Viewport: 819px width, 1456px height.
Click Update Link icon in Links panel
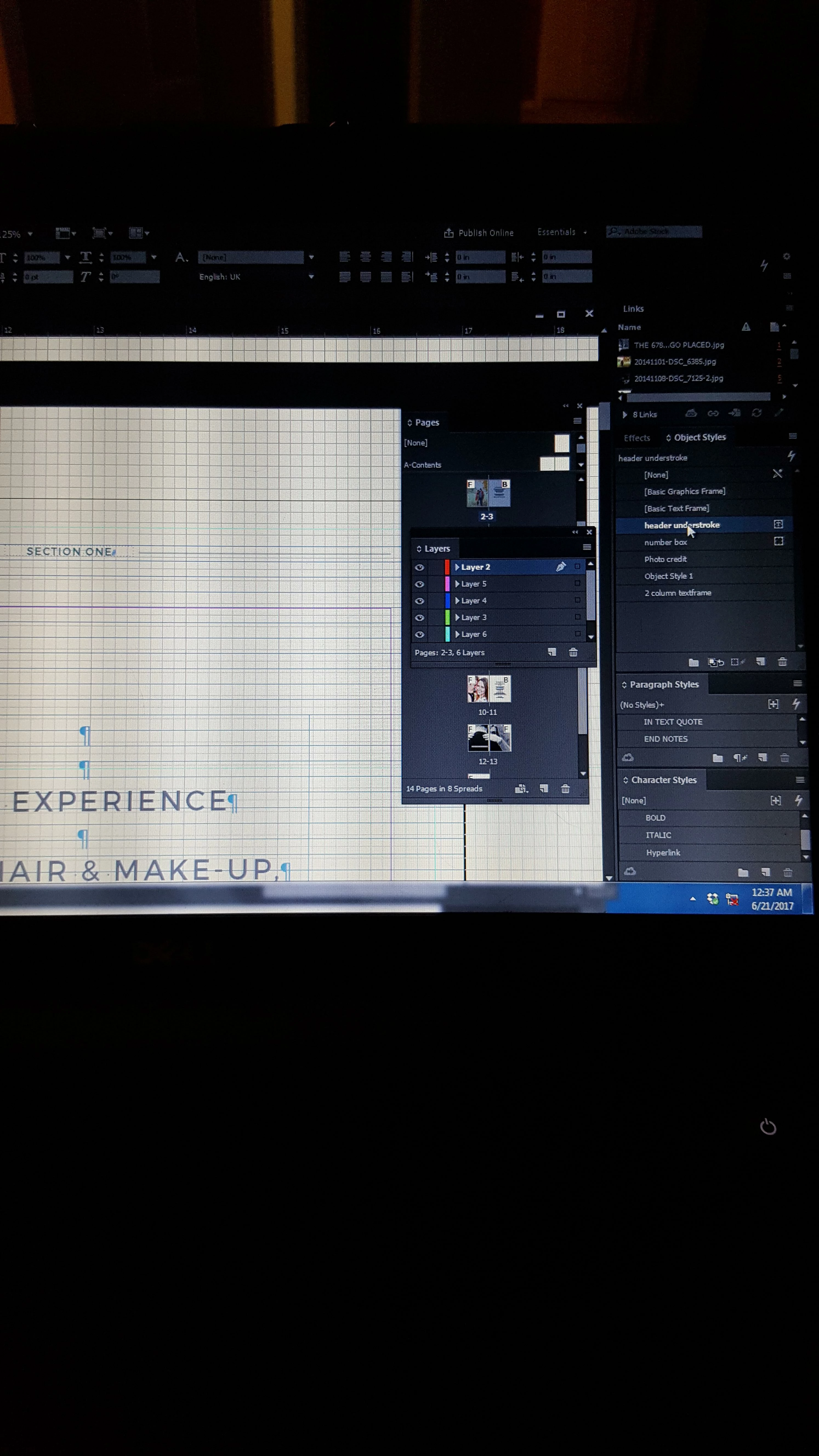(756, 414)
